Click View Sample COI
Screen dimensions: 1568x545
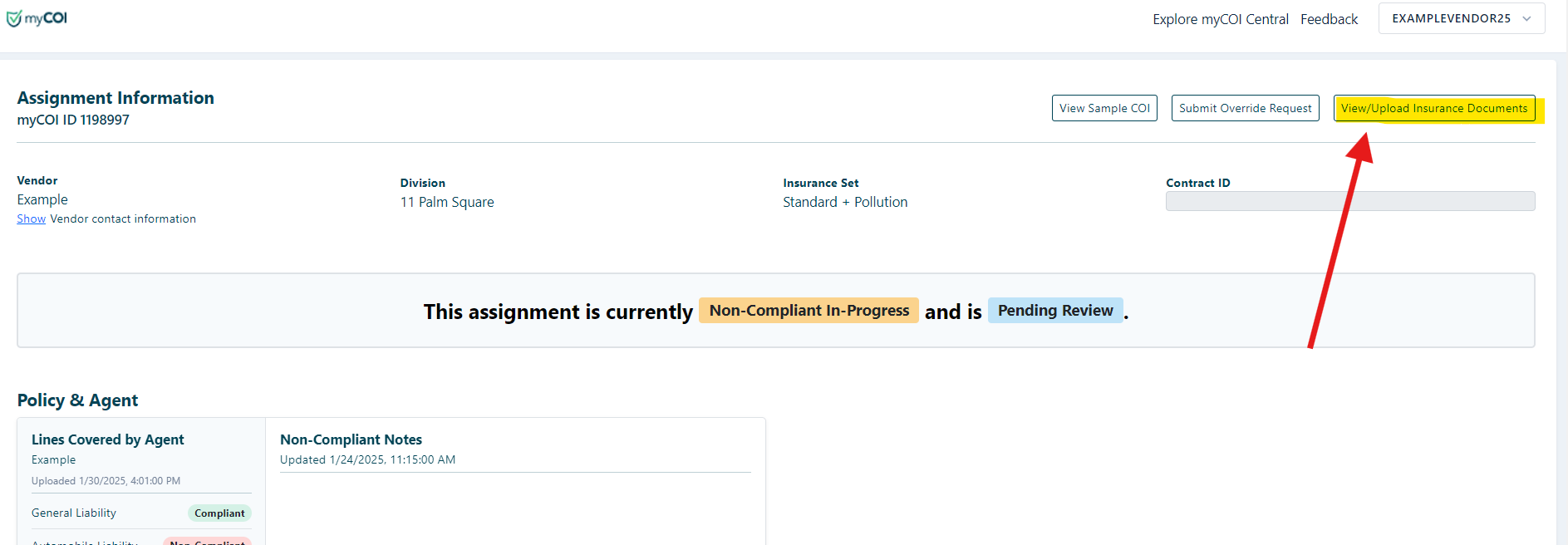coord(1103,107)
